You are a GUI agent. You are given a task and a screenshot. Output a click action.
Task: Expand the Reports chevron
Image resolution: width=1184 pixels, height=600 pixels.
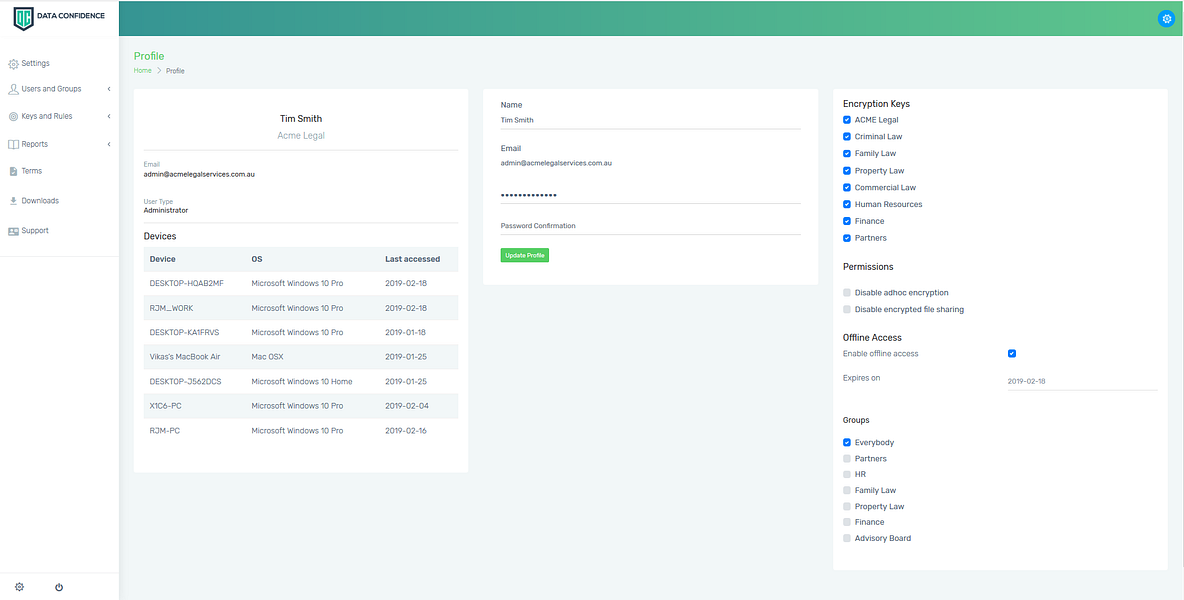(109, 144)
